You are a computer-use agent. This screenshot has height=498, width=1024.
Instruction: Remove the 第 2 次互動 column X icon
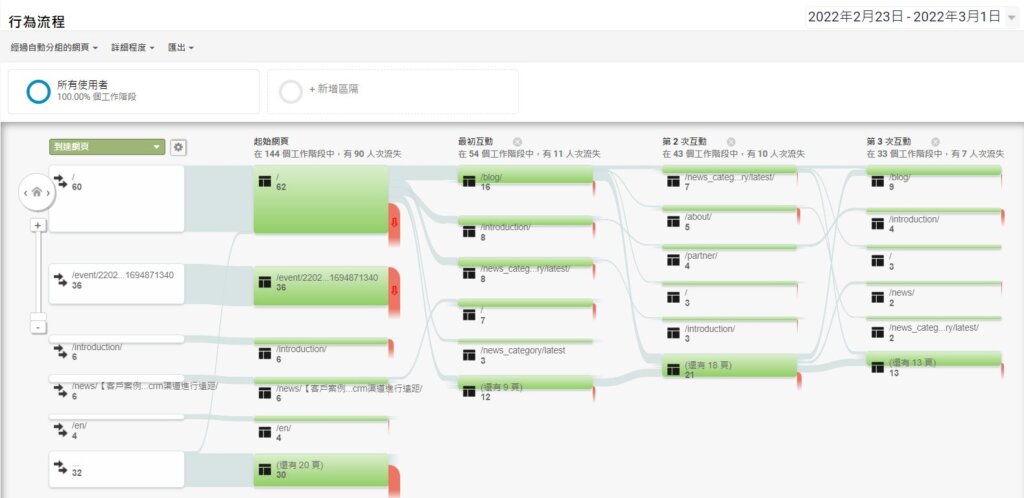point(731,142)
